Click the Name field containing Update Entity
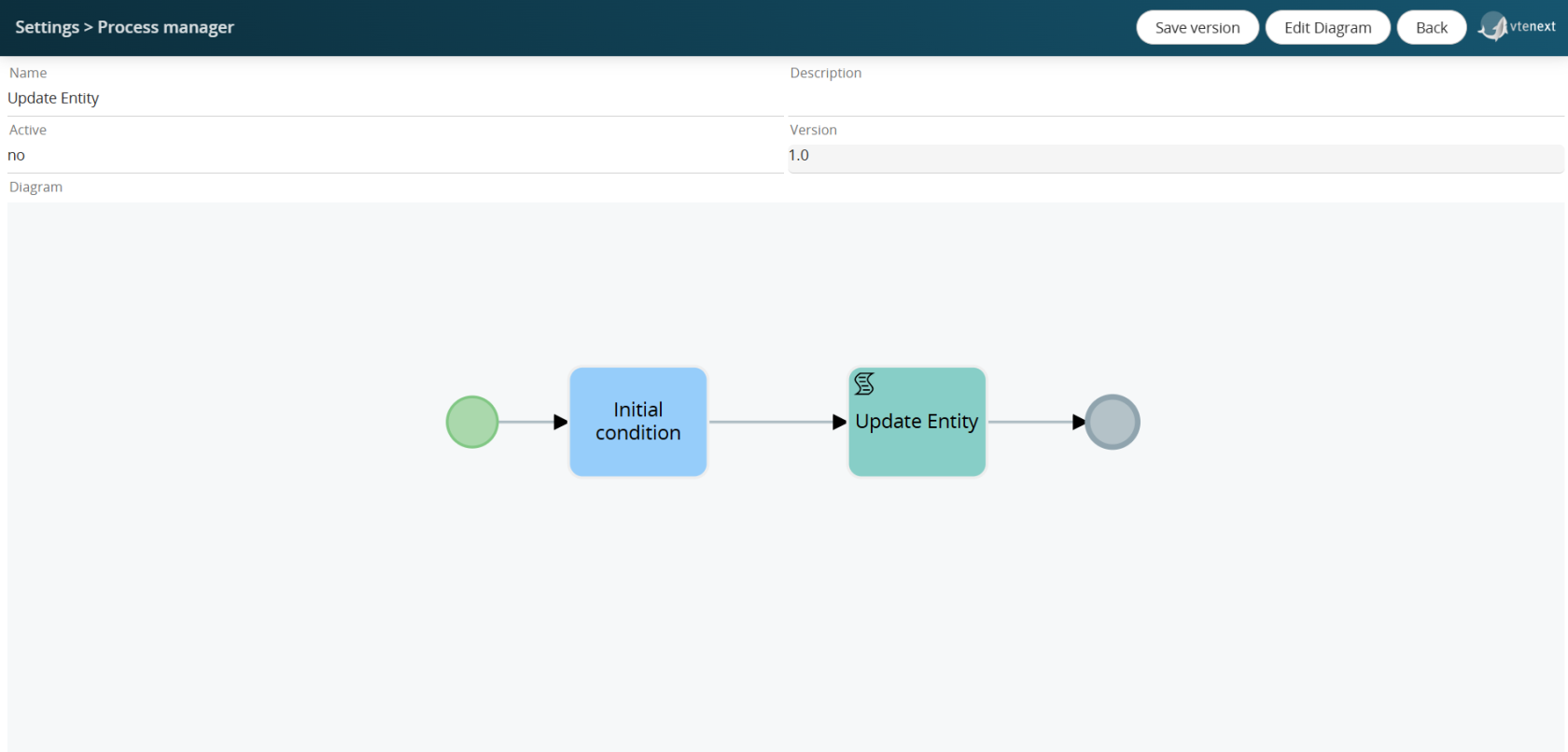The height and width of the screenshot is (752, 1568). (396, 98)
